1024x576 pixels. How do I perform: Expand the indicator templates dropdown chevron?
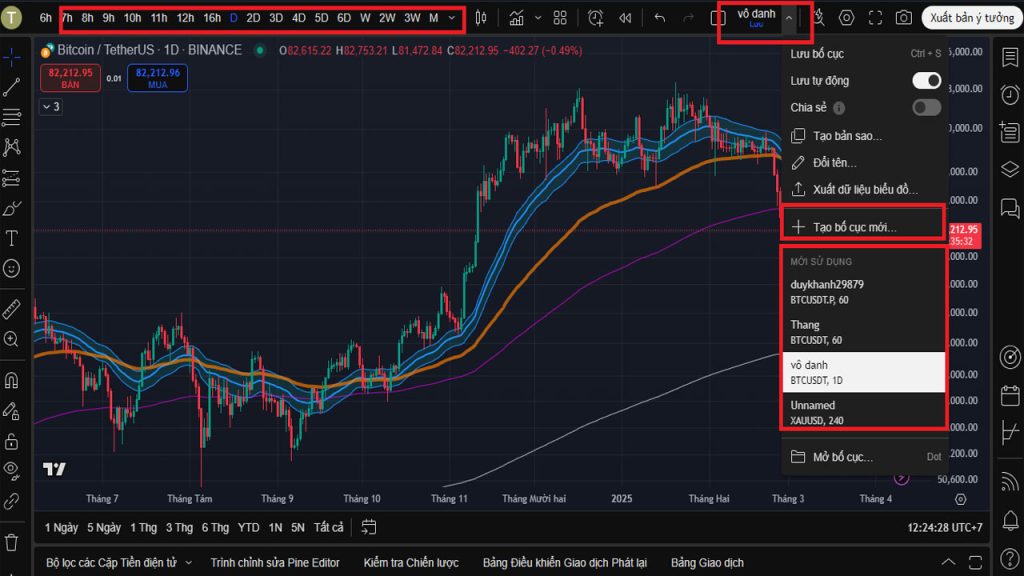coord(538,18)
